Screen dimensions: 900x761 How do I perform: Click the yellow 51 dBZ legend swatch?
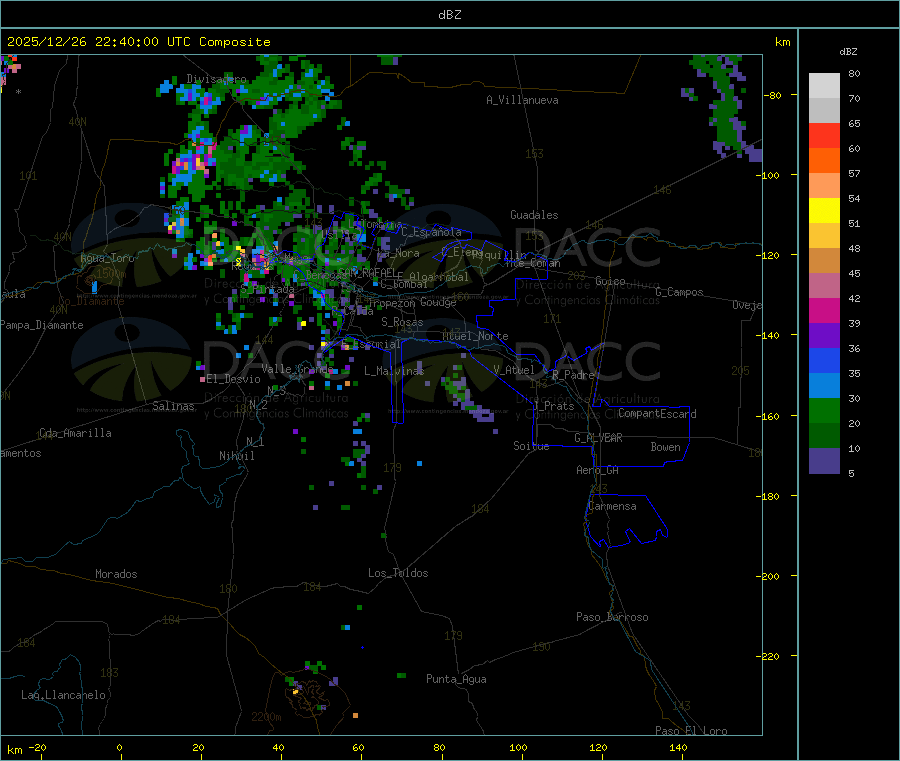824,211
